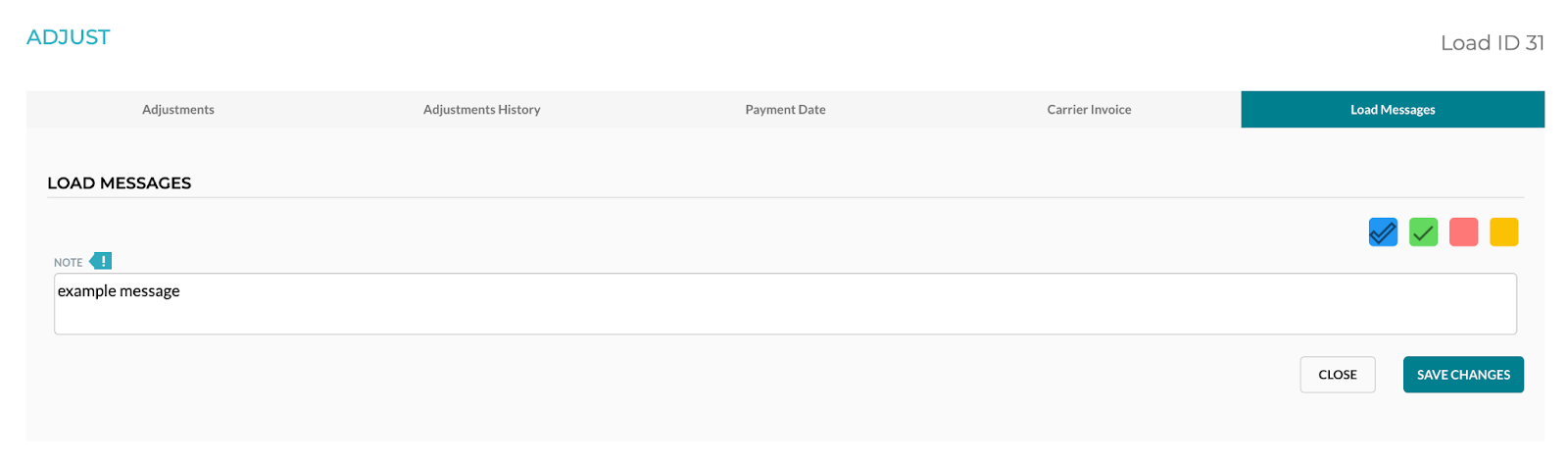Viewport: 1568px width, 465px height.
Task: Select the green single-checkmark message flag
Action: [x=1423, y=232]
